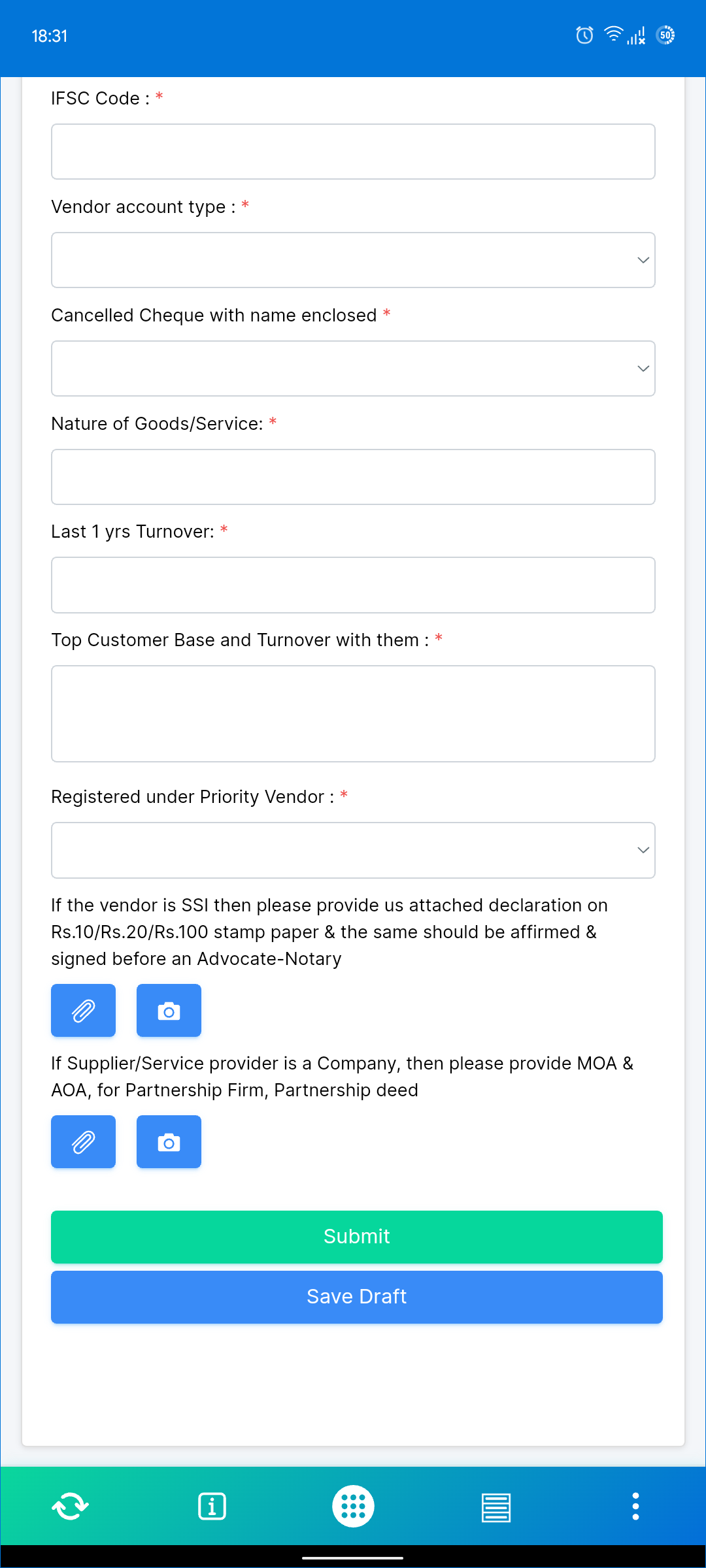Take photo of Partnership deed with camera
Screen dimensions: 706x1568
click(x=169, y=1141)
